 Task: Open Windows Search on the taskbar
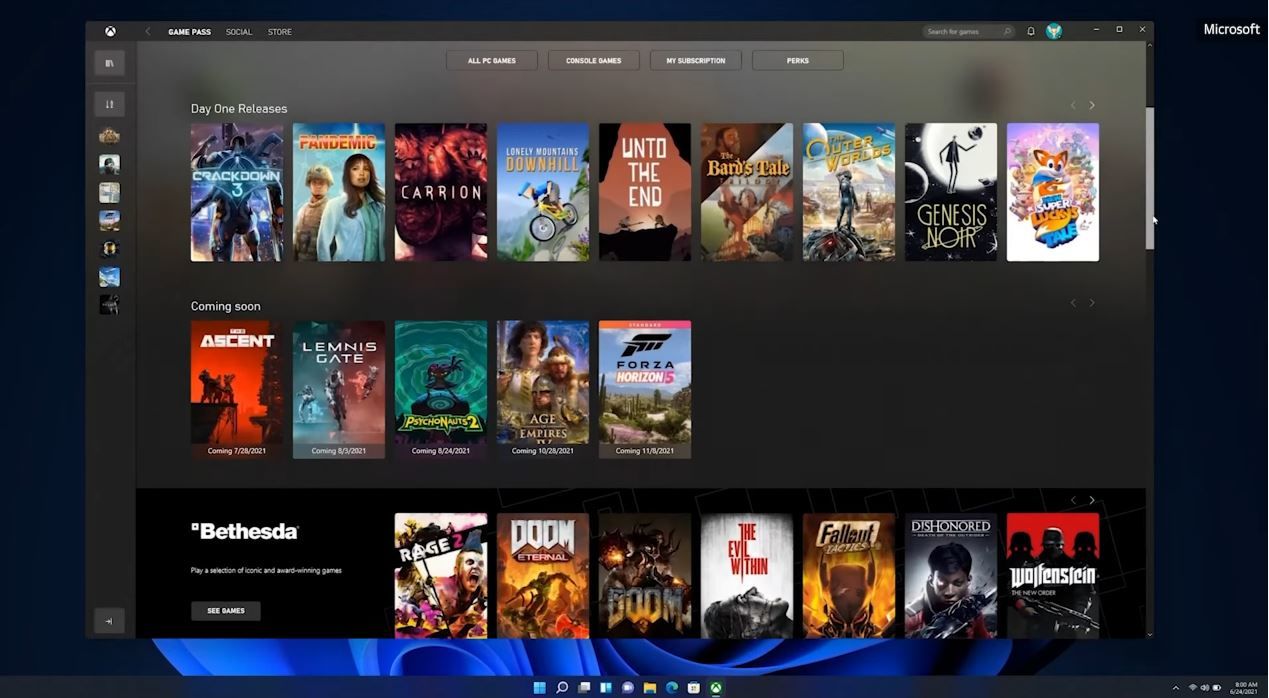pos(562,688)
